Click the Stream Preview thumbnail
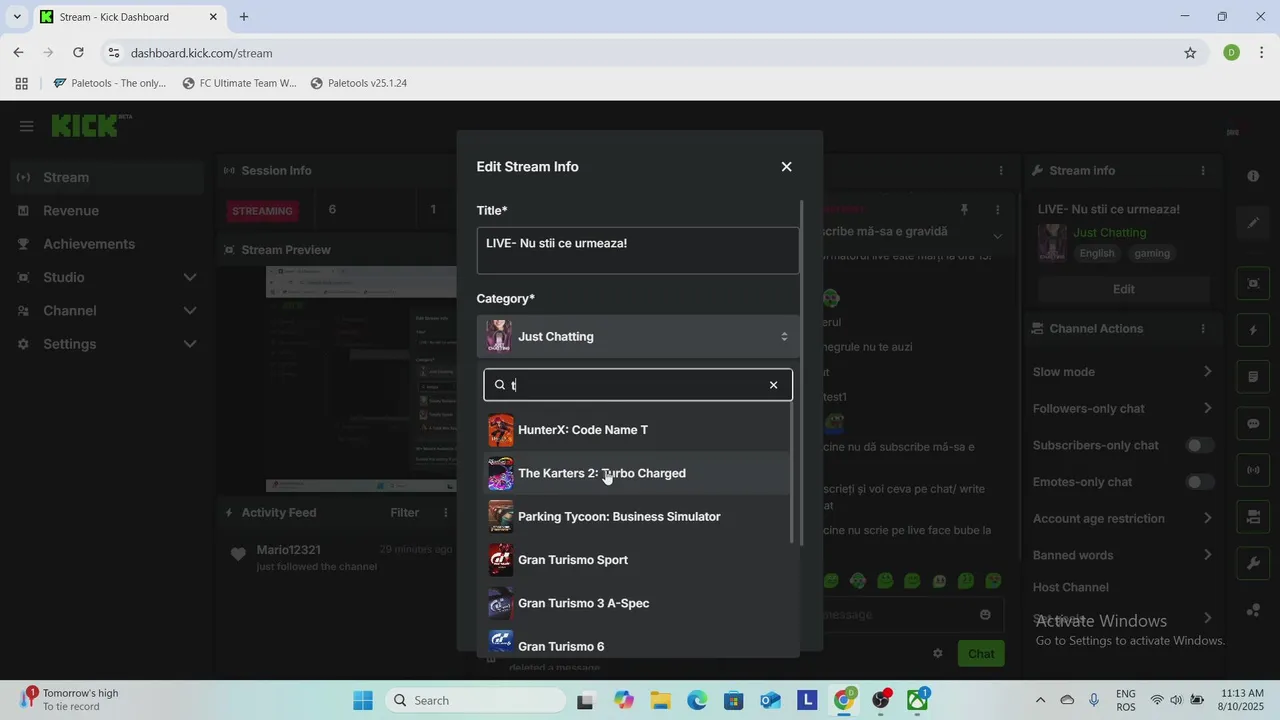 click(361, 380)
